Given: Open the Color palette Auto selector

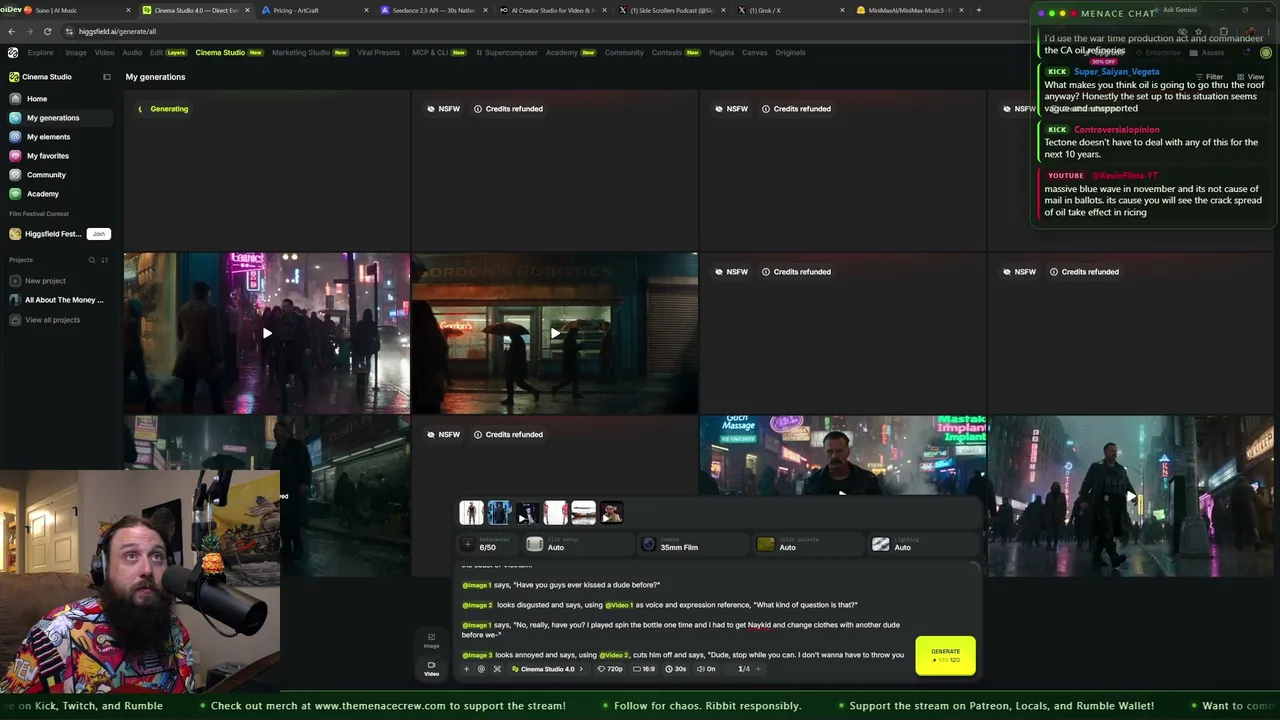Looking at the screenshot, I should pyautogui.click(x=808, y=544).
